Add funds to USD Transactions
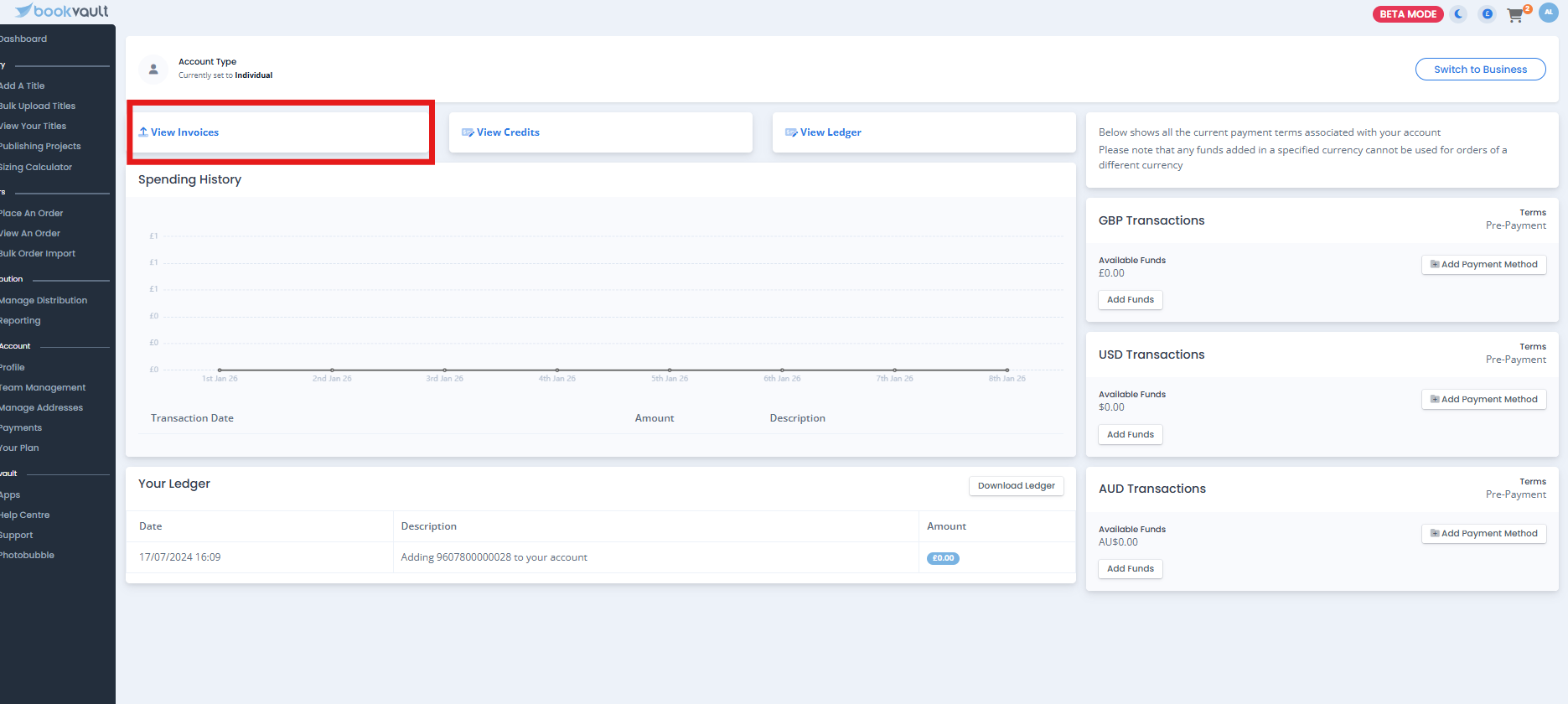1568x704 pixels. click(x=1130, y=434)
